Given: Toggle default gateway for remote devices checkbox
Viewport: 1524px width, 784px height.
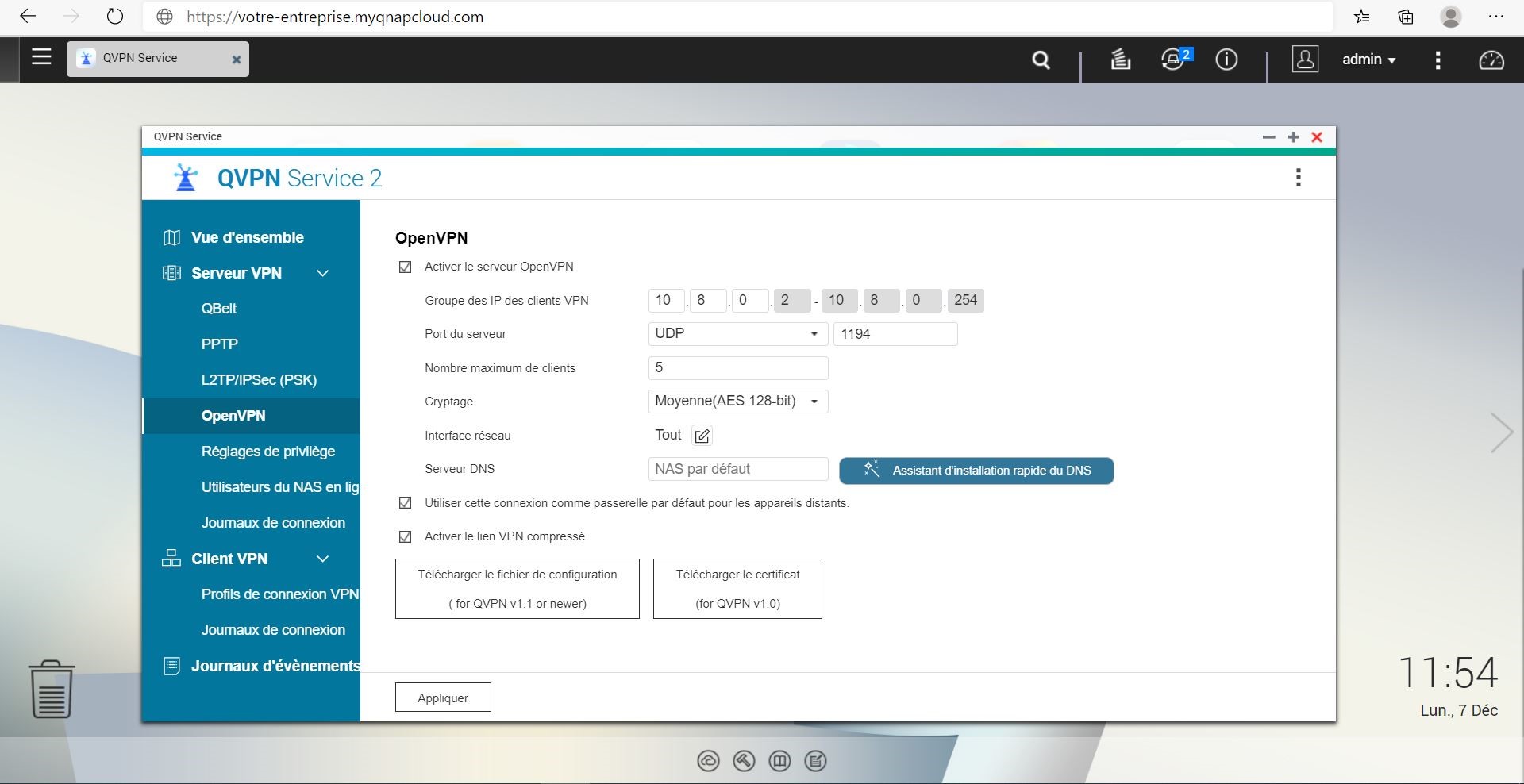Looking at the screenshot, I should pos(405,503).
